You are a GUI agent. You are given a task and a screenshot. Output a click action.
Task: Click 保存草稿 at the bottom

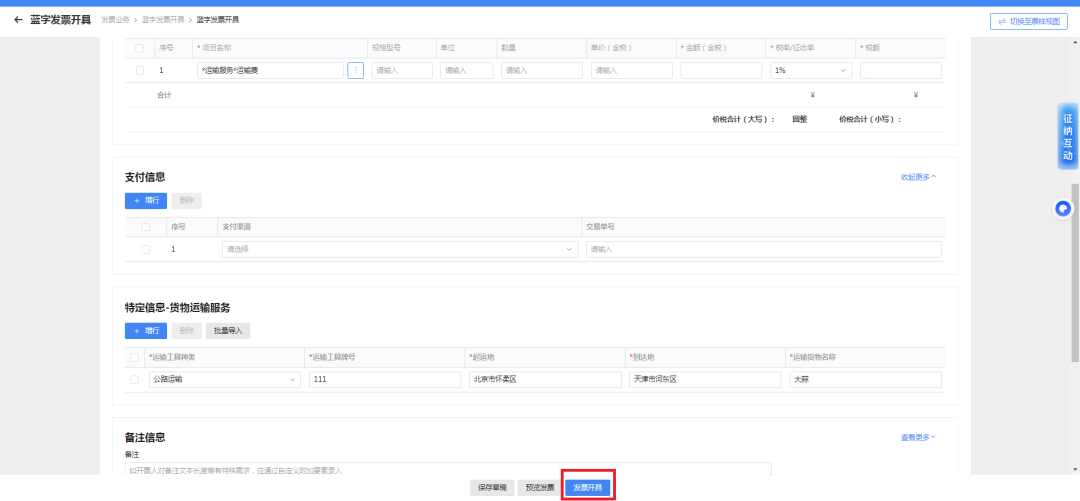[492, 488]
